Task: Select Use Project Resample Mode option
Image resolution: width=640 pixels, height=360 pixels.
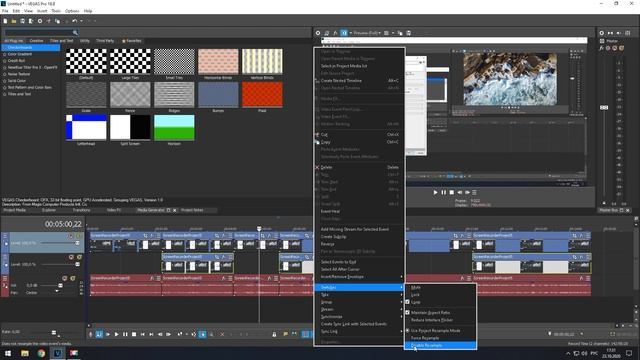Action: click(440, 331)
